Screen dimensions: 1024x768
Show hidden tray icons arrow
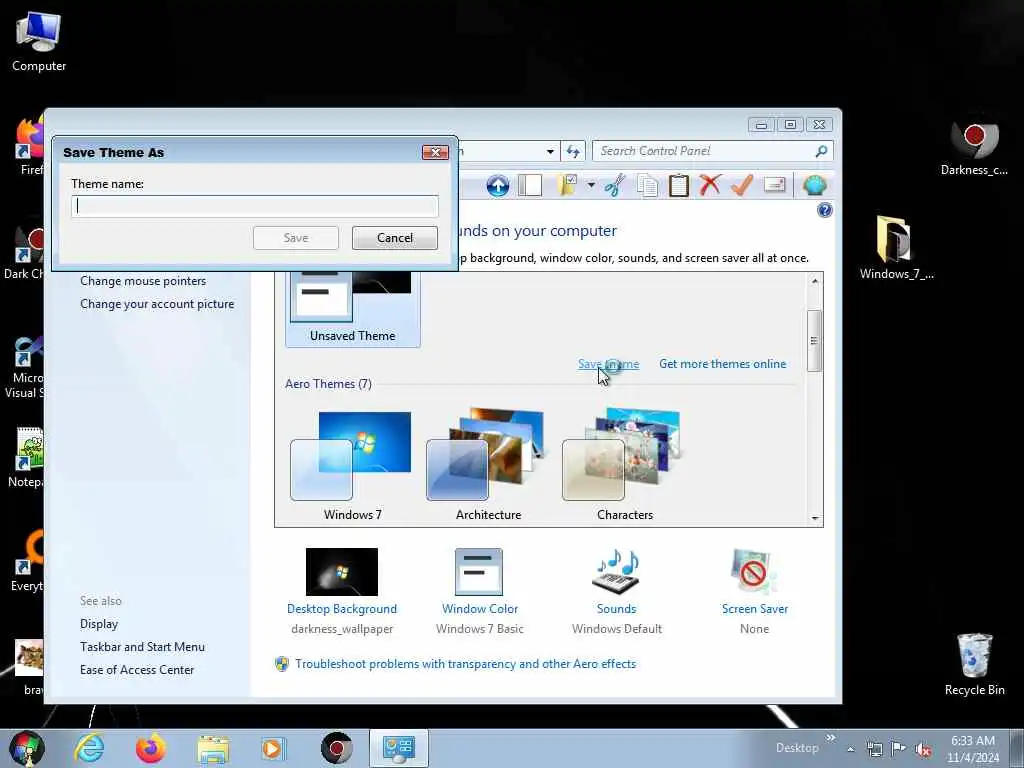[x=850, y=749]
